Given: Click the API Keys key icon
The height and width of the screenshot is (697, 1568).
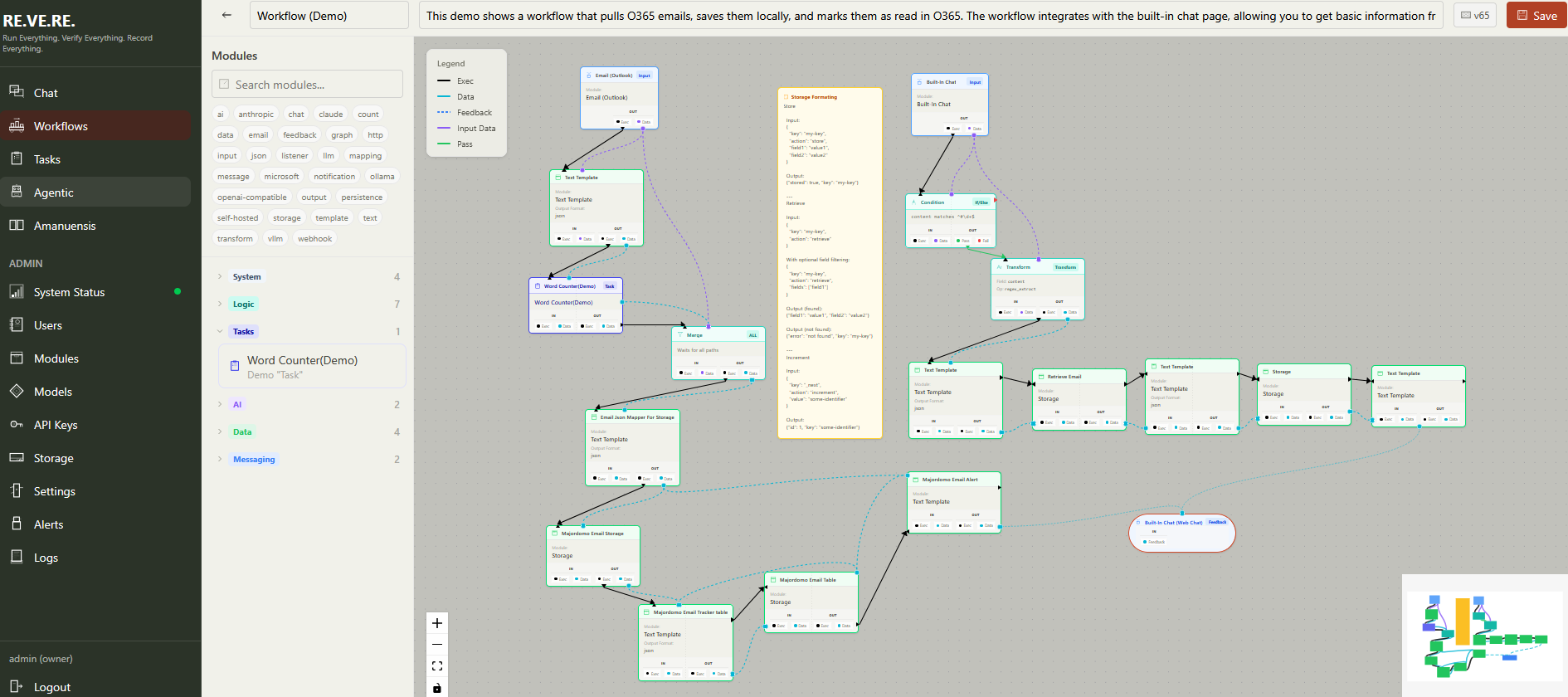Looking at the screenshot, I should pyautogui.click(x=17, y=424).
